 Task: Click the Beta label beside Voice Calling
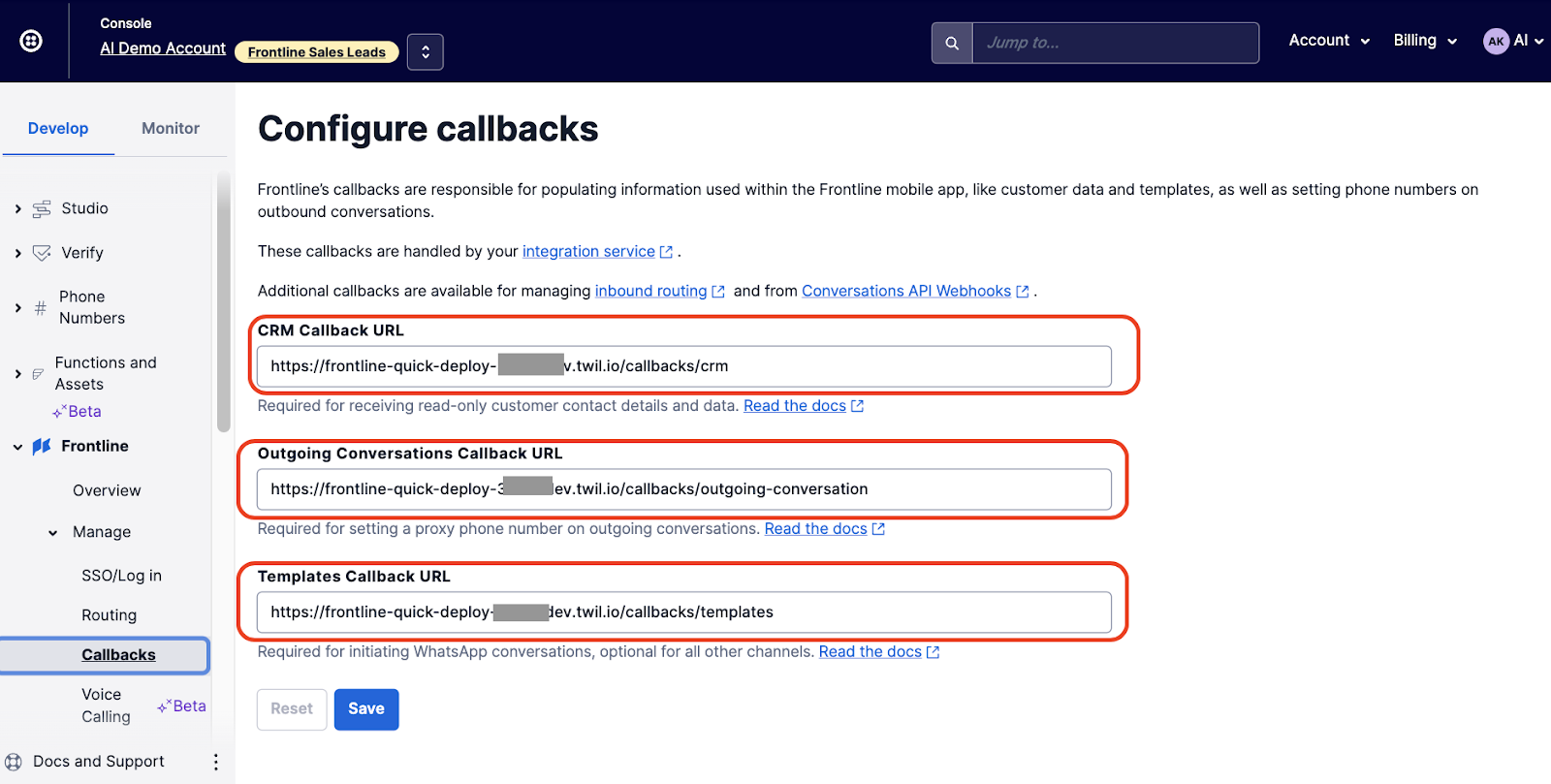click(x=181, y=706)
